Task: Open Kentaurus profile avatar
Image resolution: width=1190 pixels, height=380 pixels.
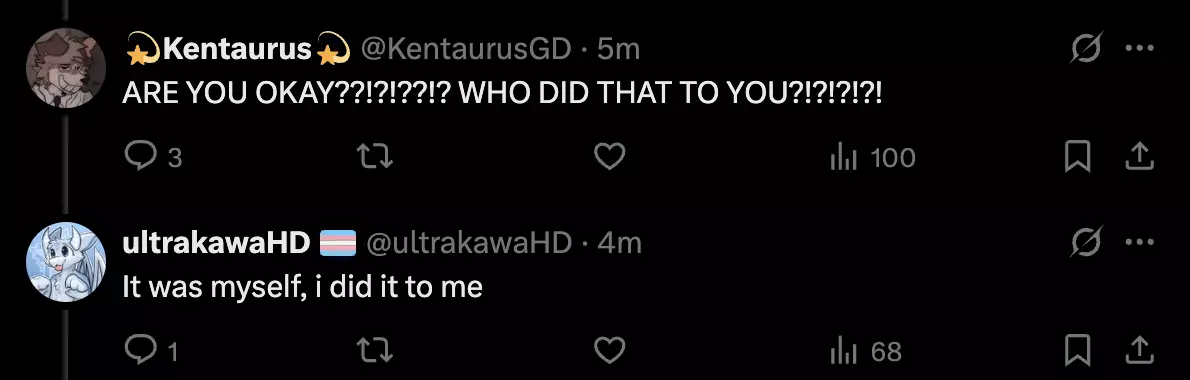Action: pos(65,68)
